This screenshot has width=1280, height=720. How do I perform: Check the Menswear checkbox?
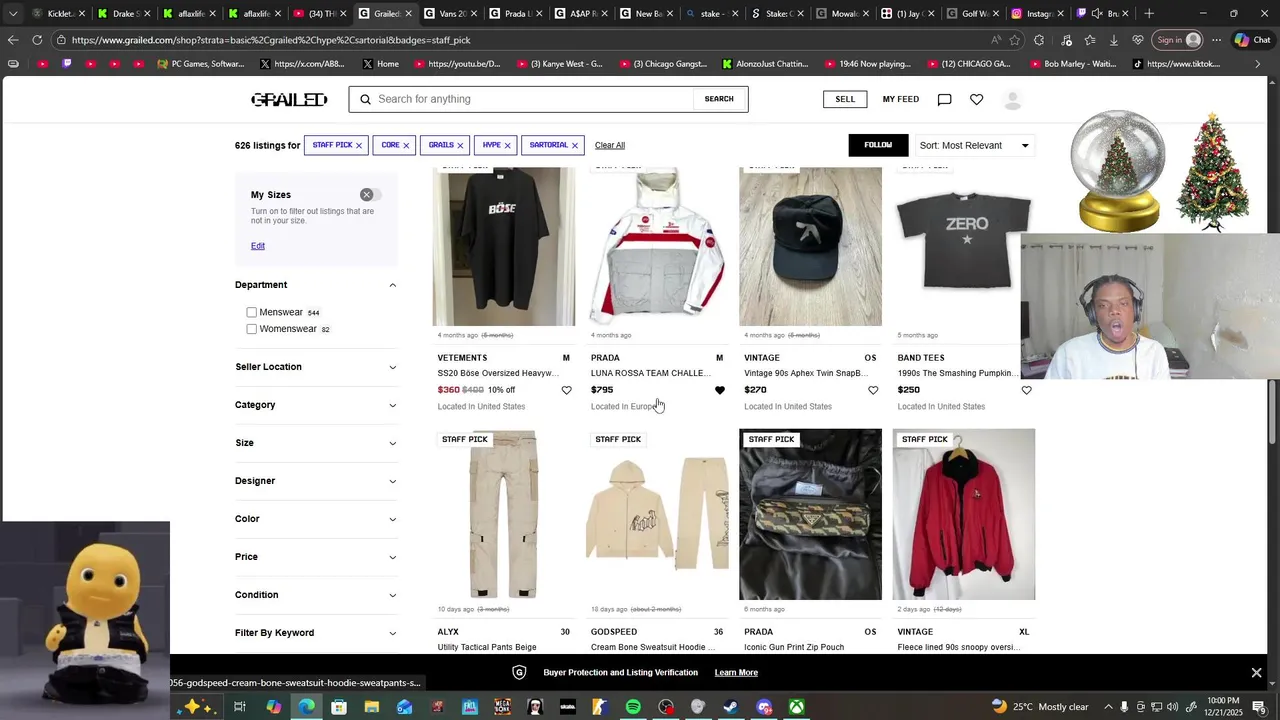coord(252,313)
